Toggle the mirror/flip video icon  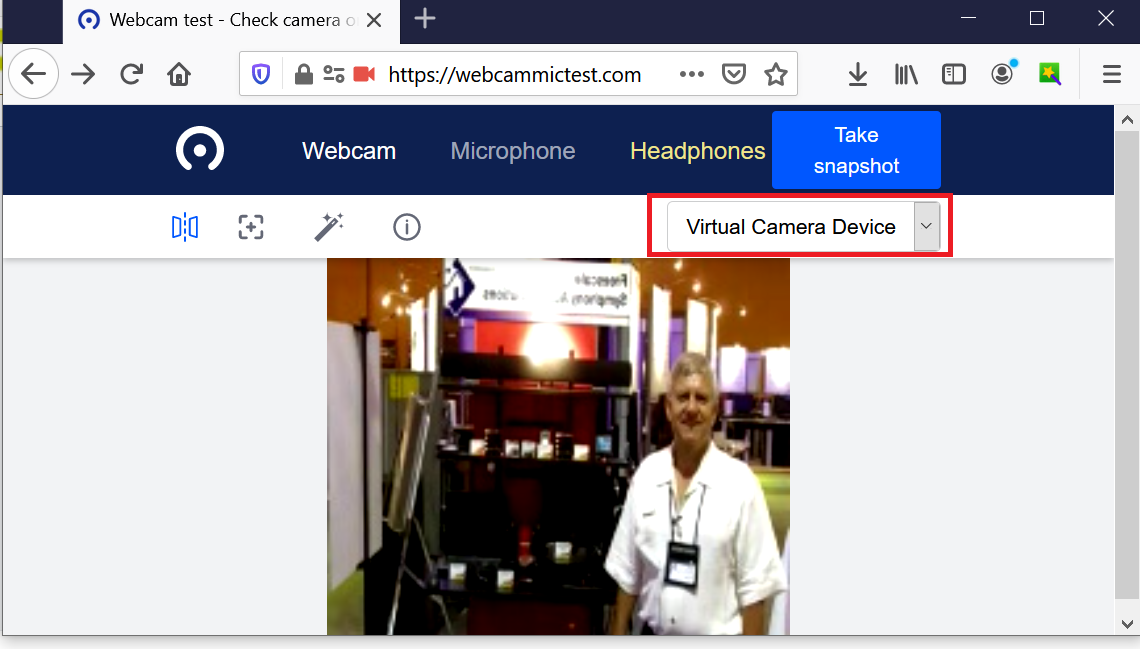[184, 227]
